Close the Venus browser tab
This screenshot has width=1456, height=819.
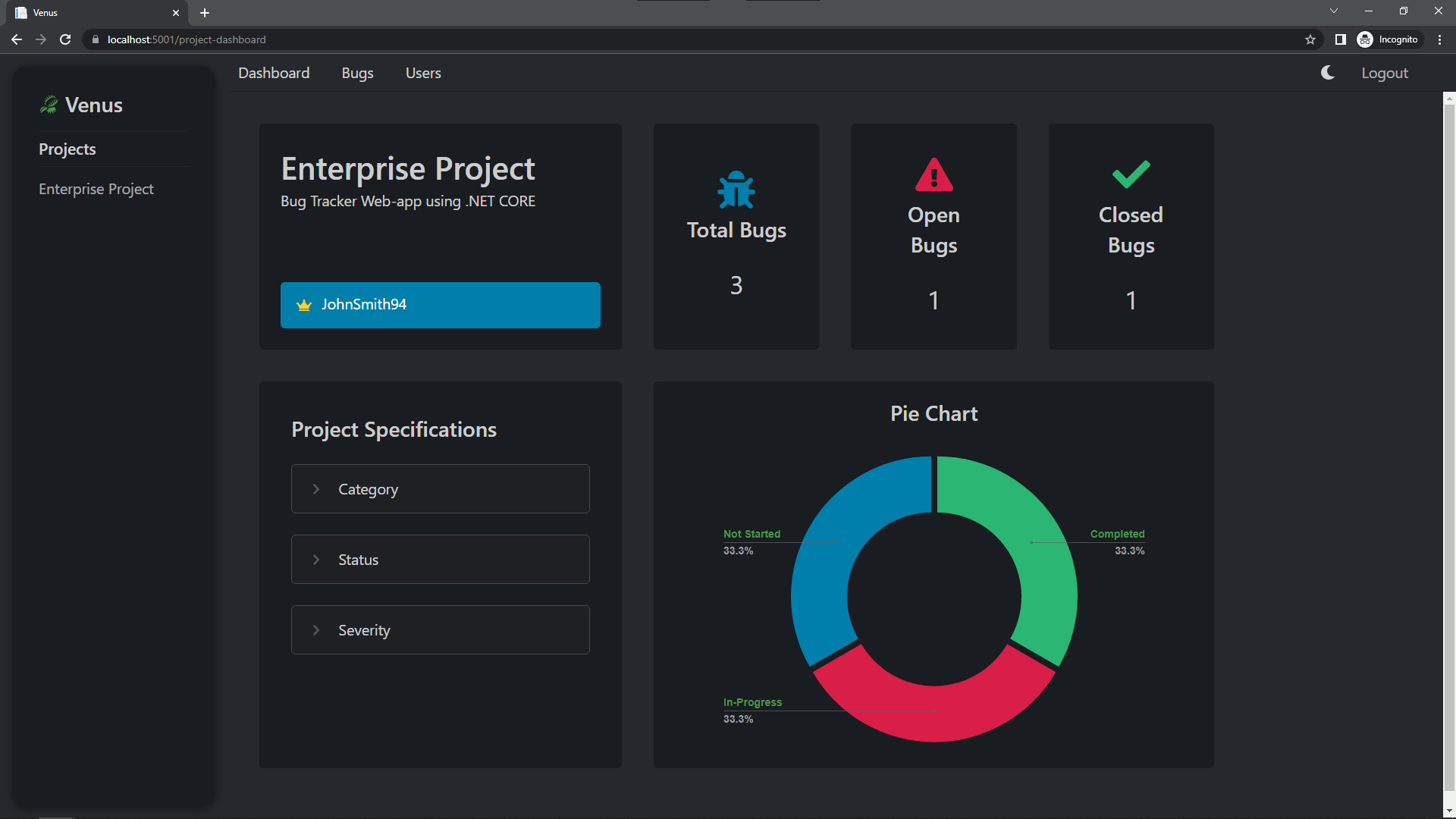point(176,13)
